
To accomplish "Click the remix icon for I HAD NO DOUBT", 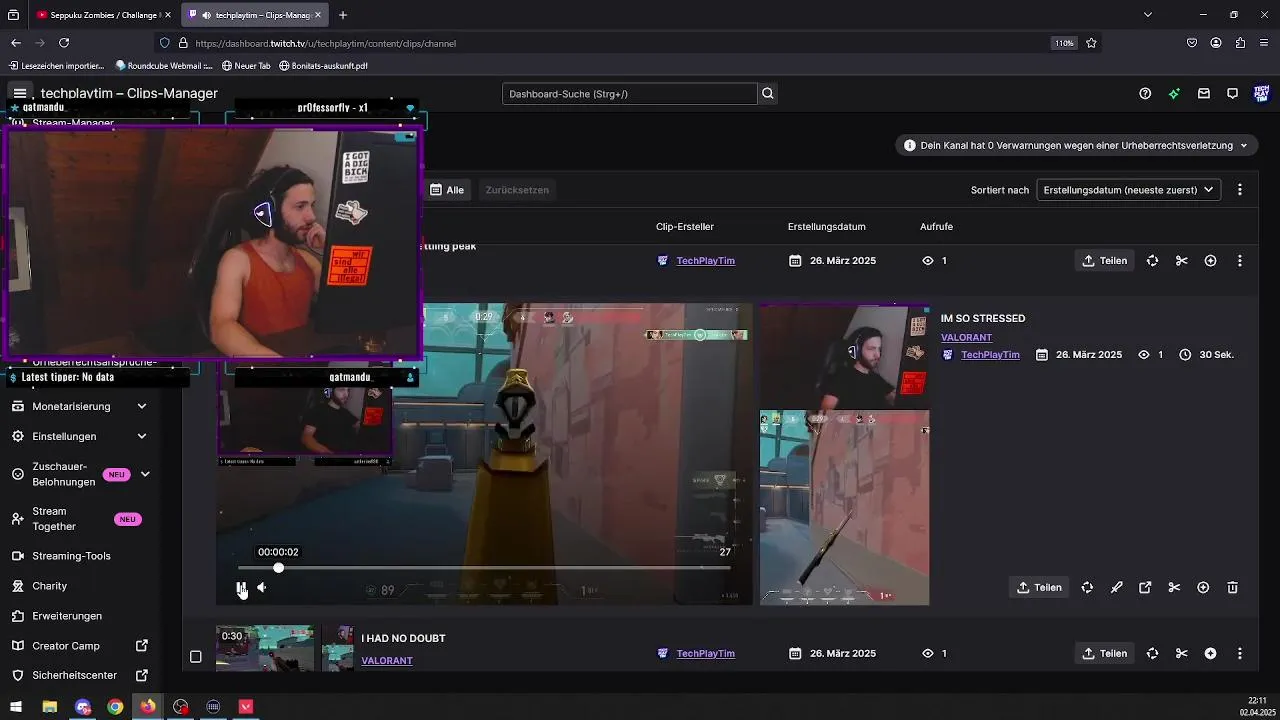I will click(x=1152, y=654).
